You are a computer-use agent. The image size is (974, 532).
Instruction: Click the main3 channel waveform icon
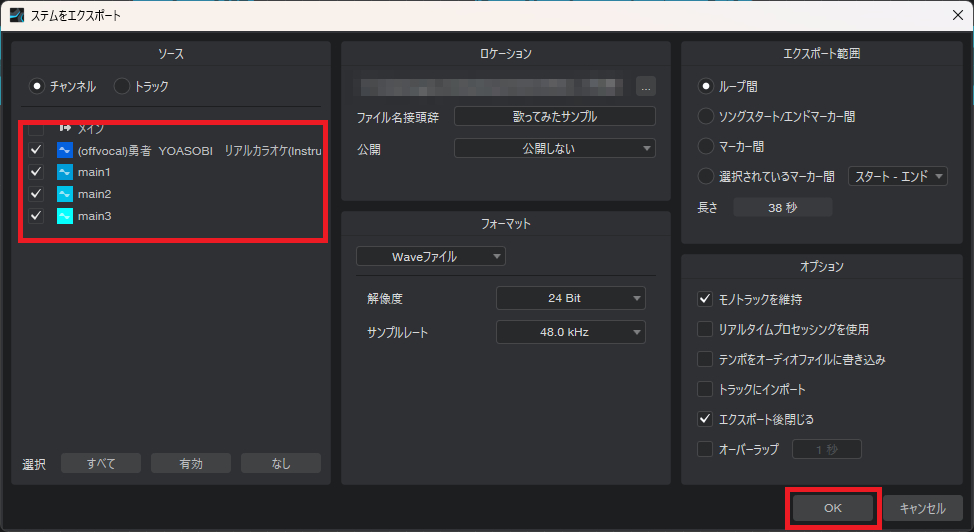(x=65, y=216)
